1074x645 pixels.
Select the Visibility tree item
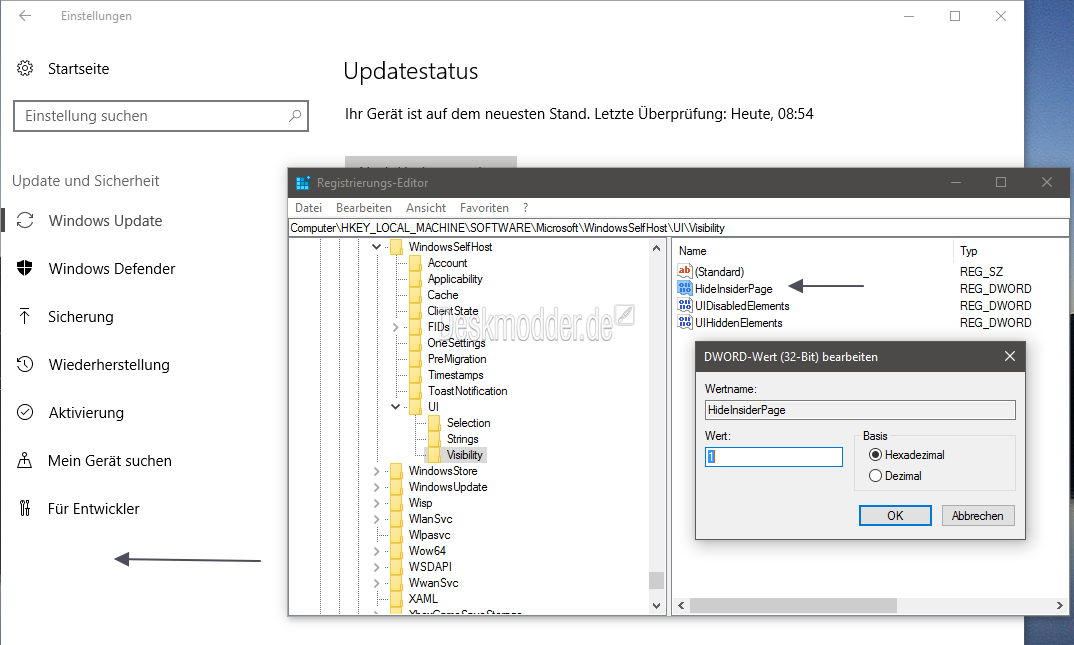tap(464, 455)
